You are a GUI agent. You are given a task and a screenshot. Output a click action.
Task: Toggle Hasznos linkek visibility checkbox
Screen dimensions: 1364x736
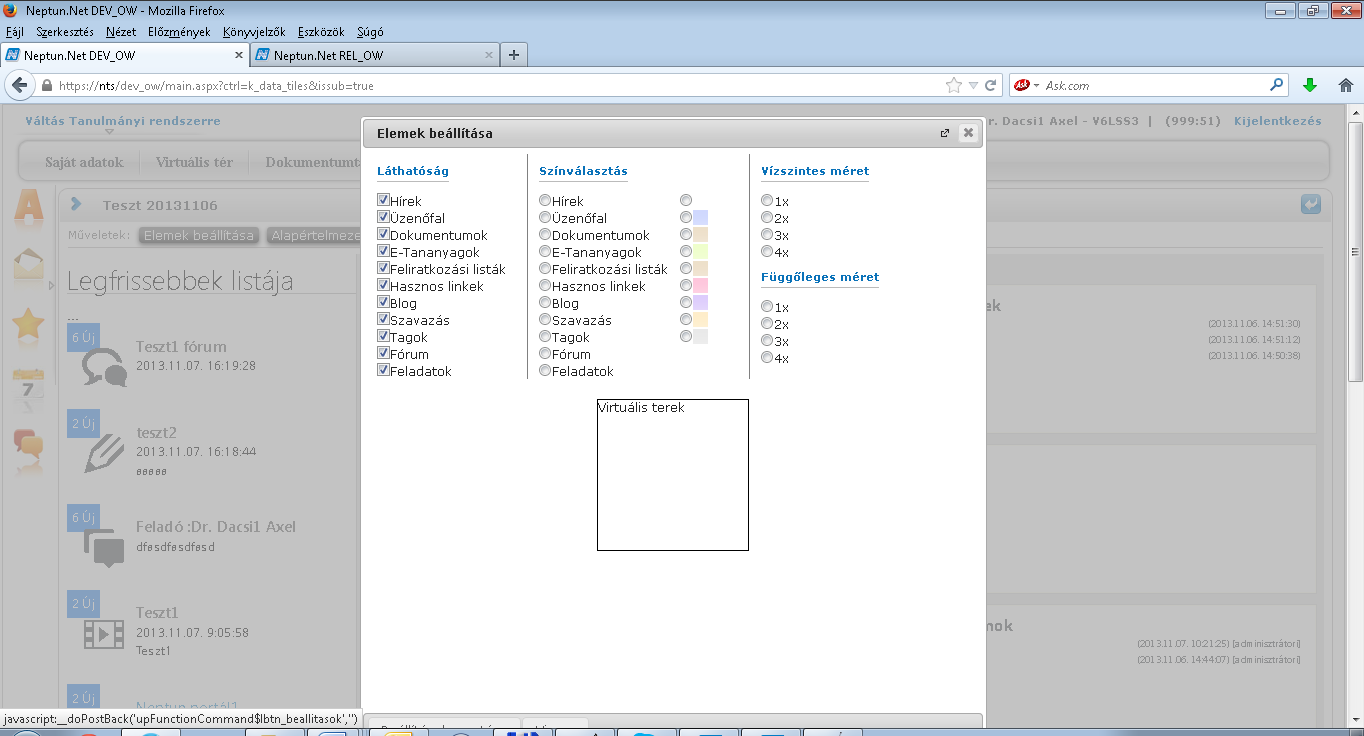click(383, 286)
